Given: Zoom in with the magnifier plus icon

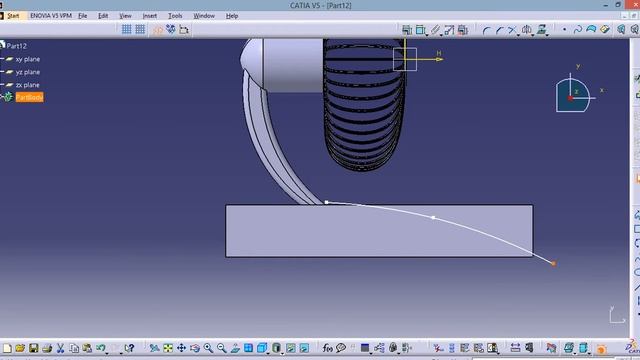Looking at the screenshot, I should [x=208, y=348].
